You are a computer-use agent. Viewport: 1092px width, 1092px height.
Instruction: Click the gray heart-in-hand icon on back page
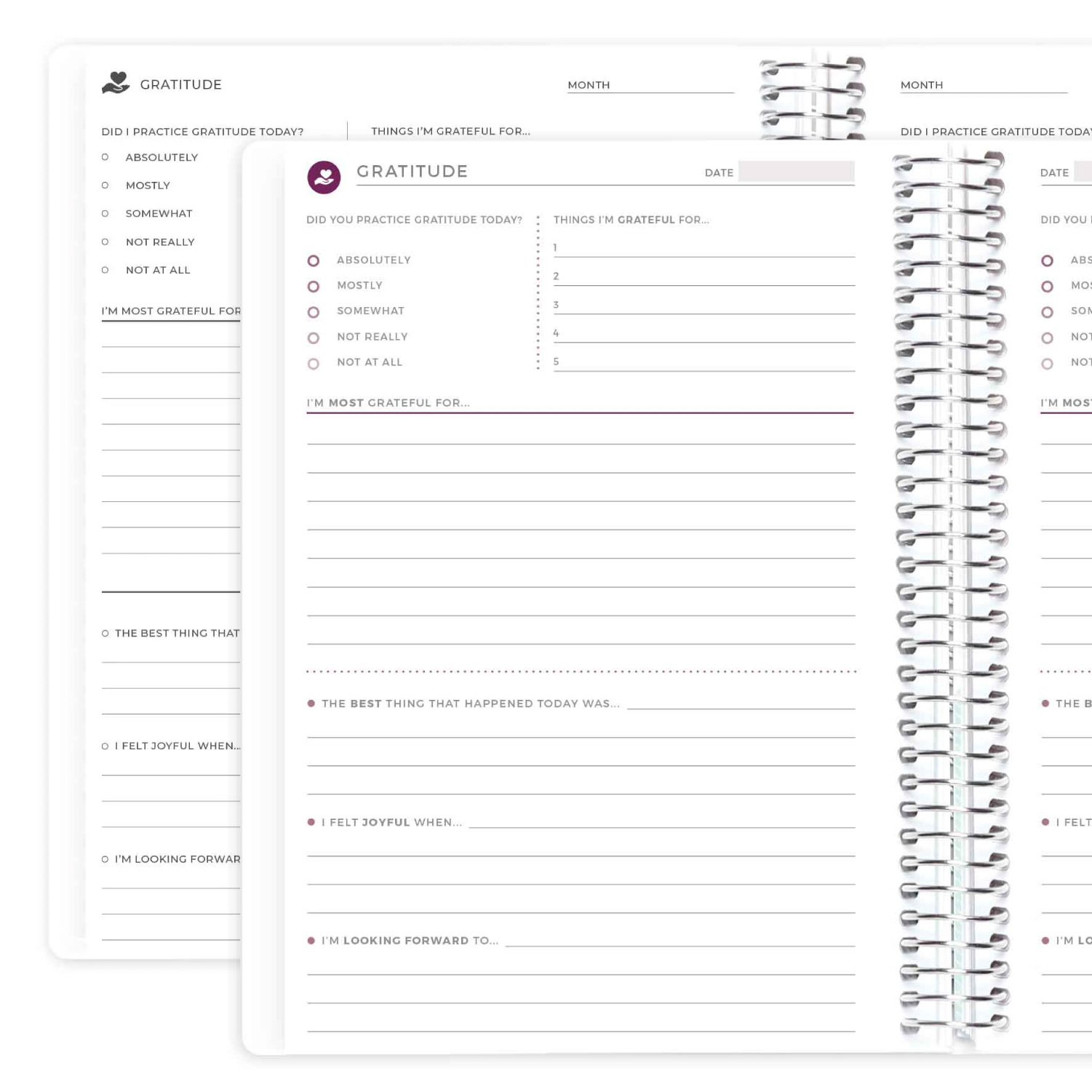[x=116, y=83]
